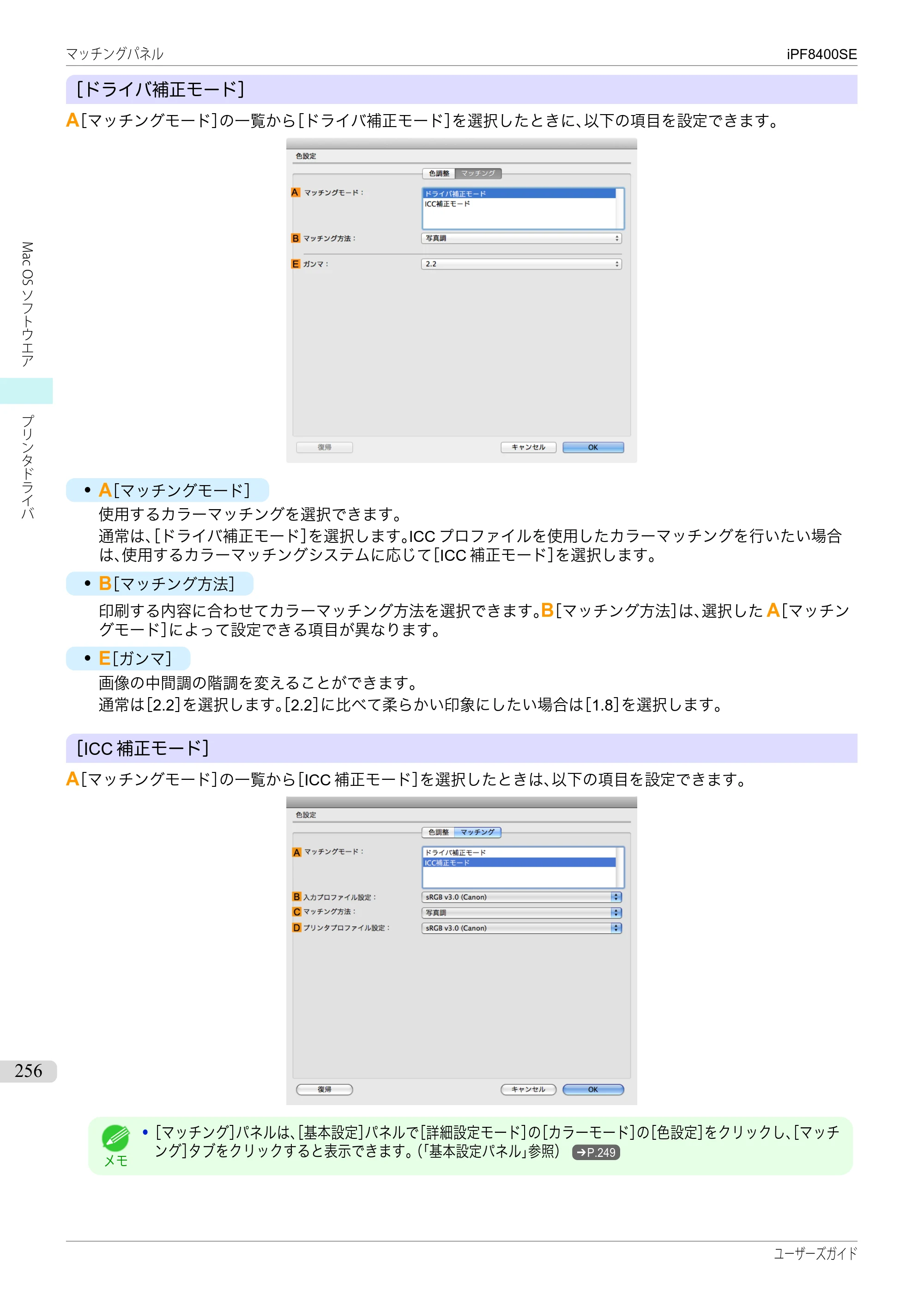Click the Mac OS ソフトウエア side tab

[27, 304]
